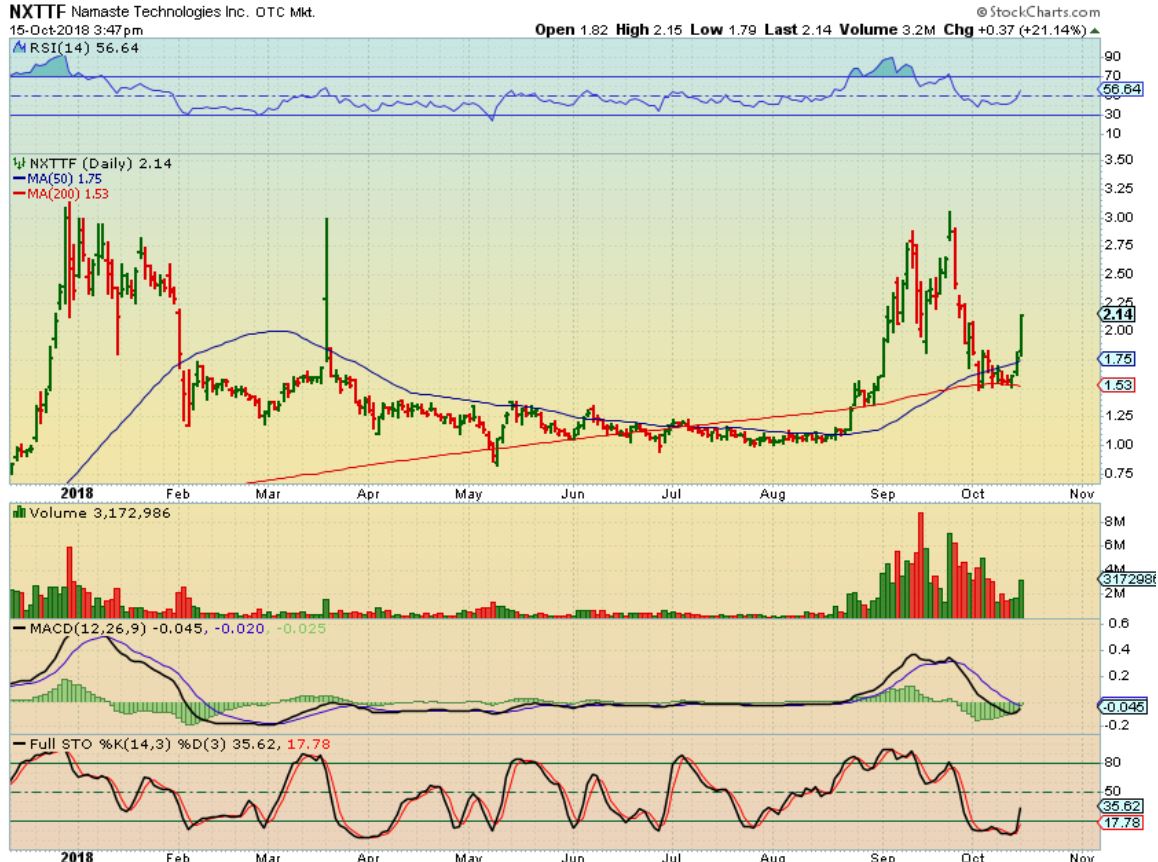This screenshot has width=1158, height=862.
Task: Click the Chg +0.37 (+21.14%) value
Action: (1015, 30)
